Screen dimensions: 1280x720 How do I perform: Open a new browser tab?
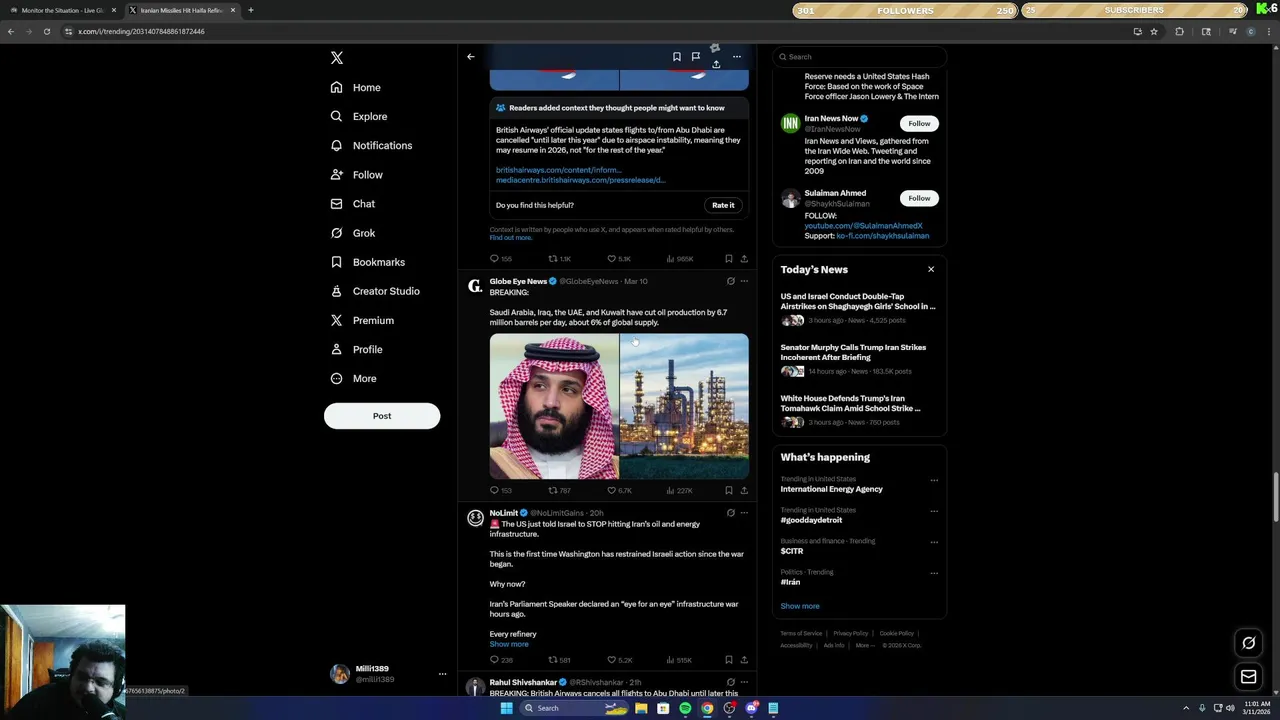(x=250, y=10)
